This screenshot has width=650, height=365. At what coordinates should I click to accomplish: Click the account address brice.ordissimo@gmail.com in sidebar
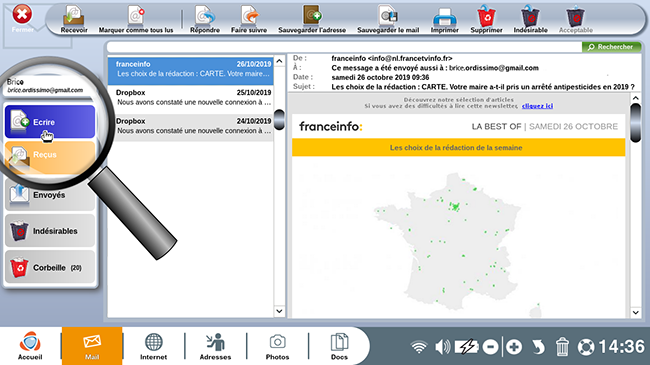[45, 90]
